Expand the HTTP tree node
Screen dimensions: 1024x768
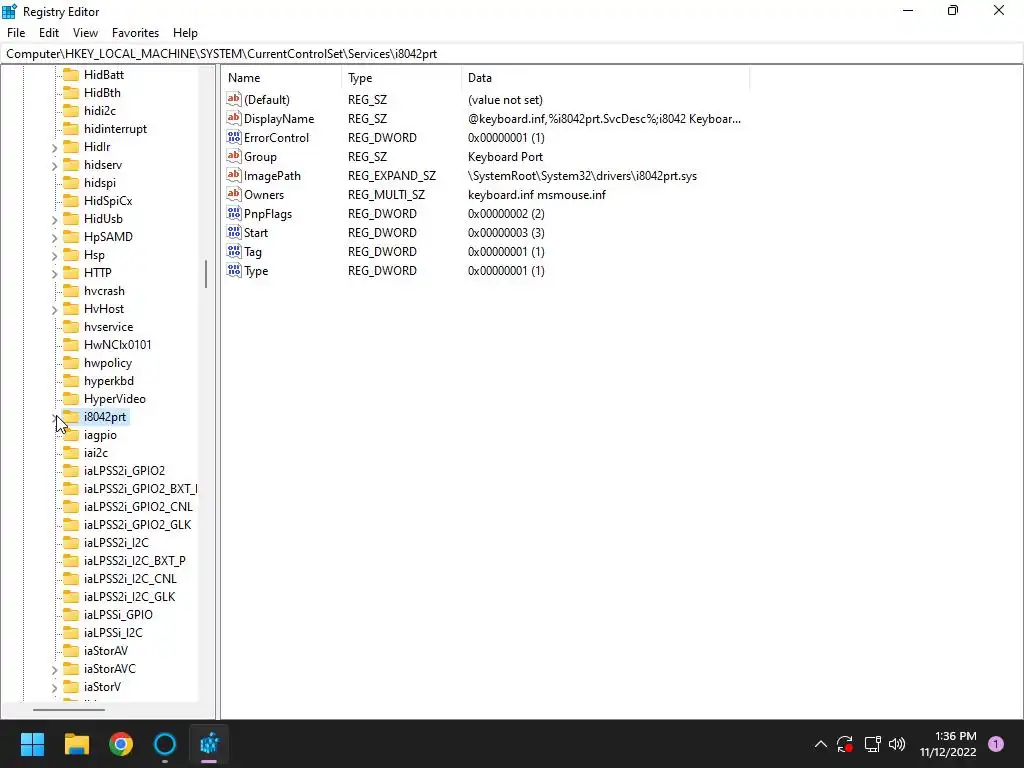coord(55,274)
